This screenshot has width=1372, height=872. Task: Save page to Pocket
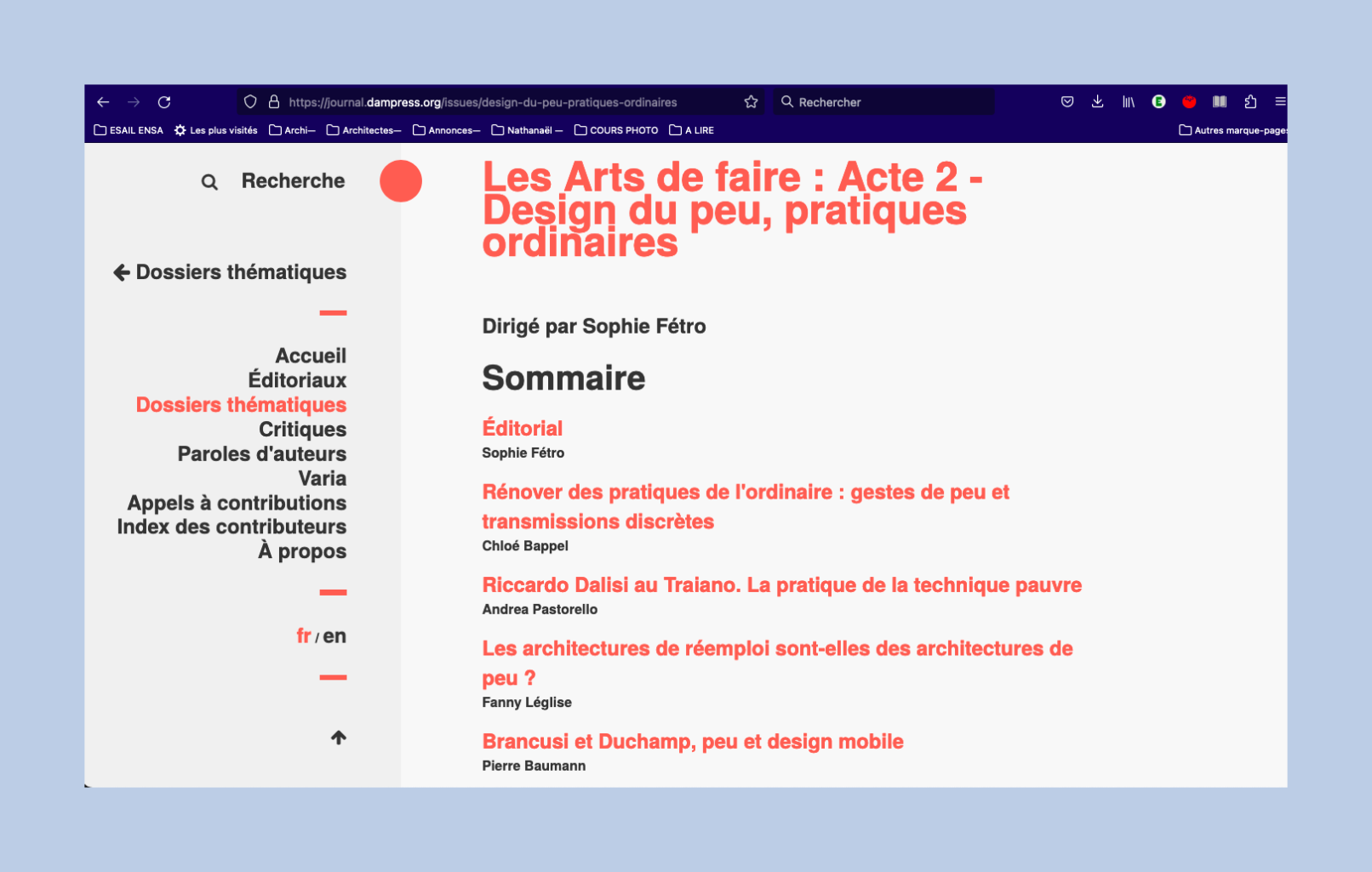(x=1067, y=102)
